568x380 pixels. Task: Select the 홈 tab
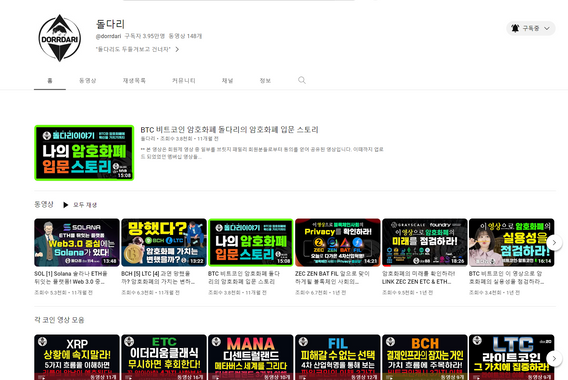coord(50,80)
